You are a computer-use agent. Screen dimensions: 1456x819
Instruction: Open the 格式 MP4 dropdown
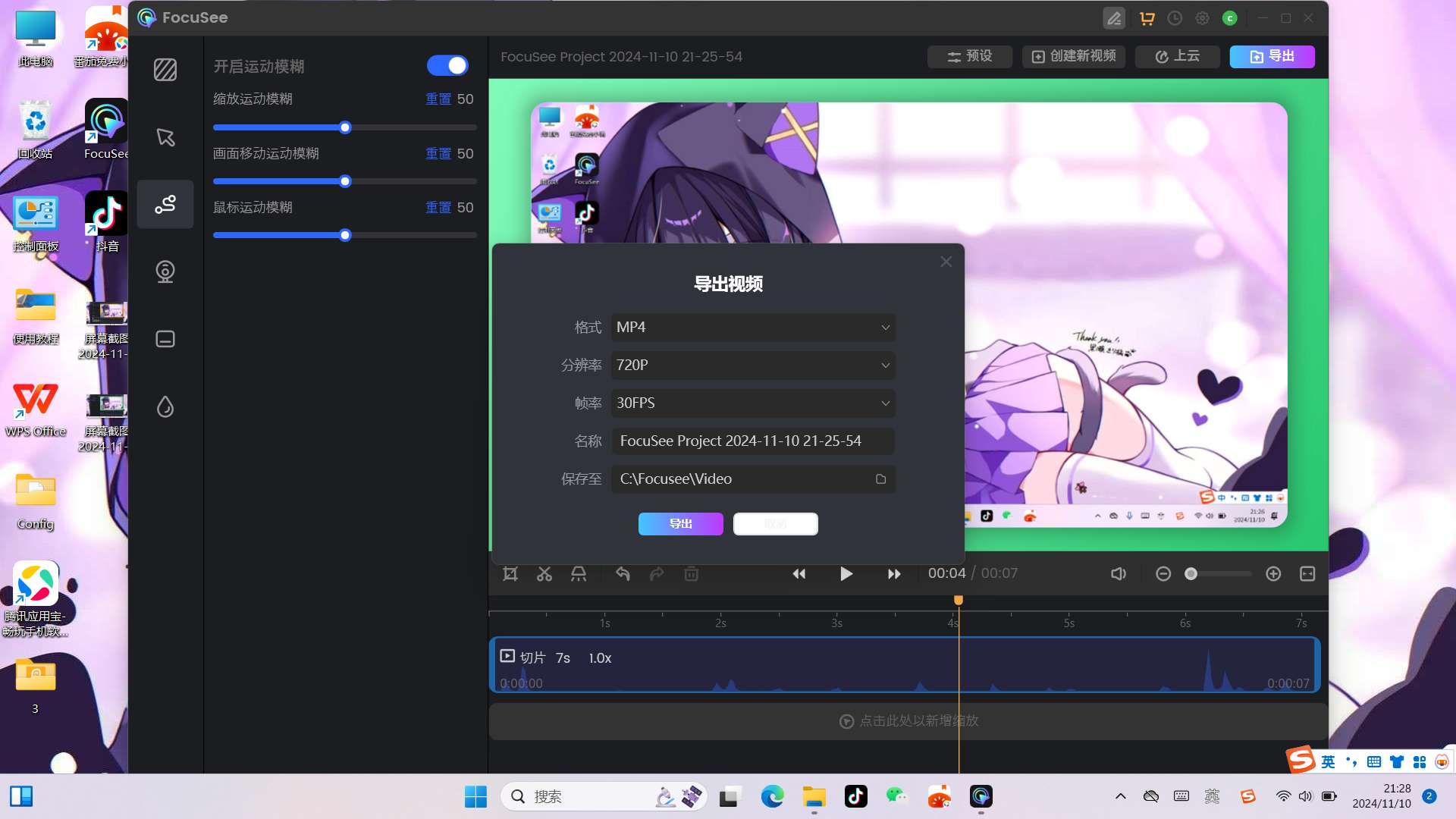(x=752, y=327)
